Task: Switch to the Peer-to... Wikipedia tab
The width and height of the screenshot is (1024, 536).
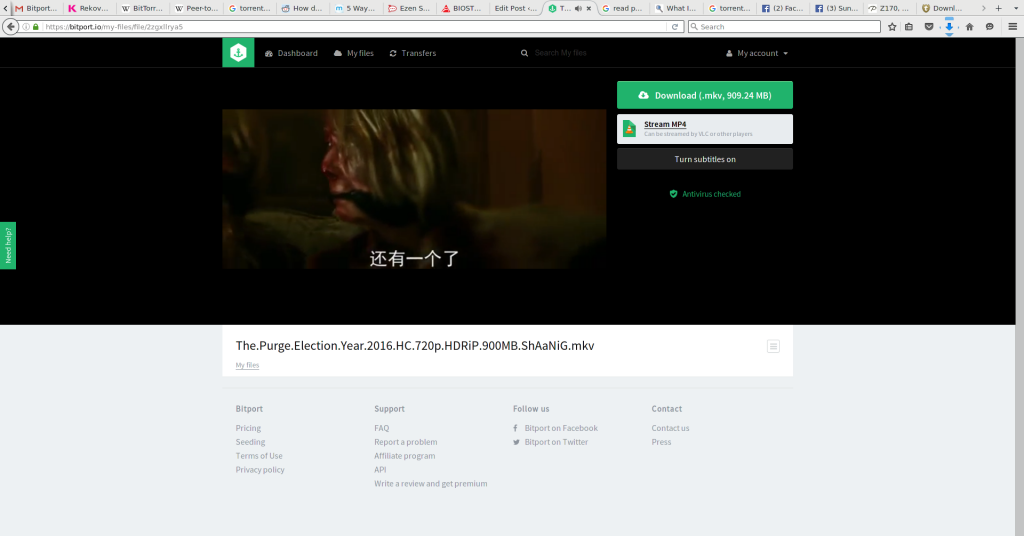Action: click(x=196, y=8)
